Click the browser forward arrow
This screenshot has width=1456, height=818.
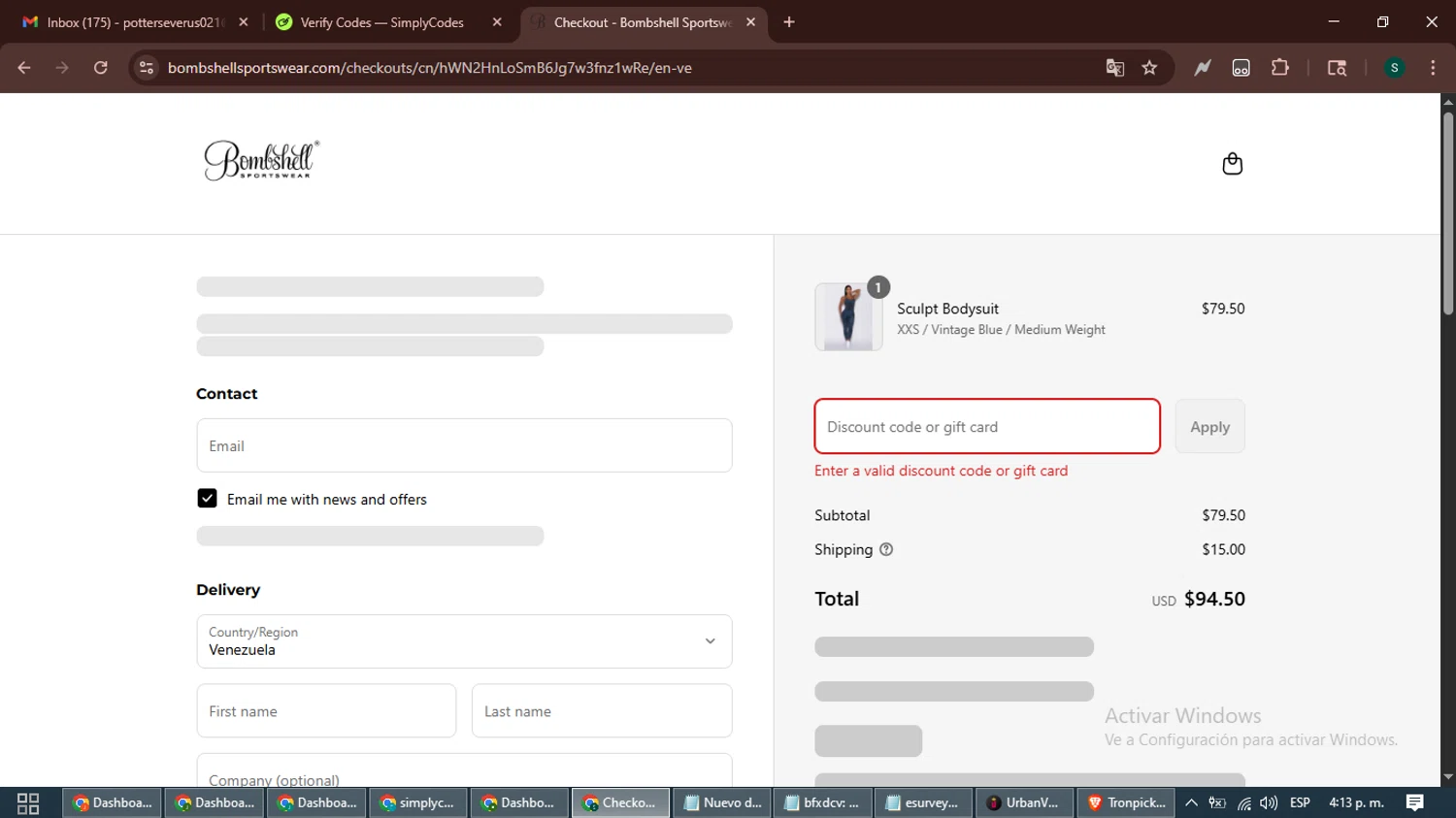coord(62,68)
